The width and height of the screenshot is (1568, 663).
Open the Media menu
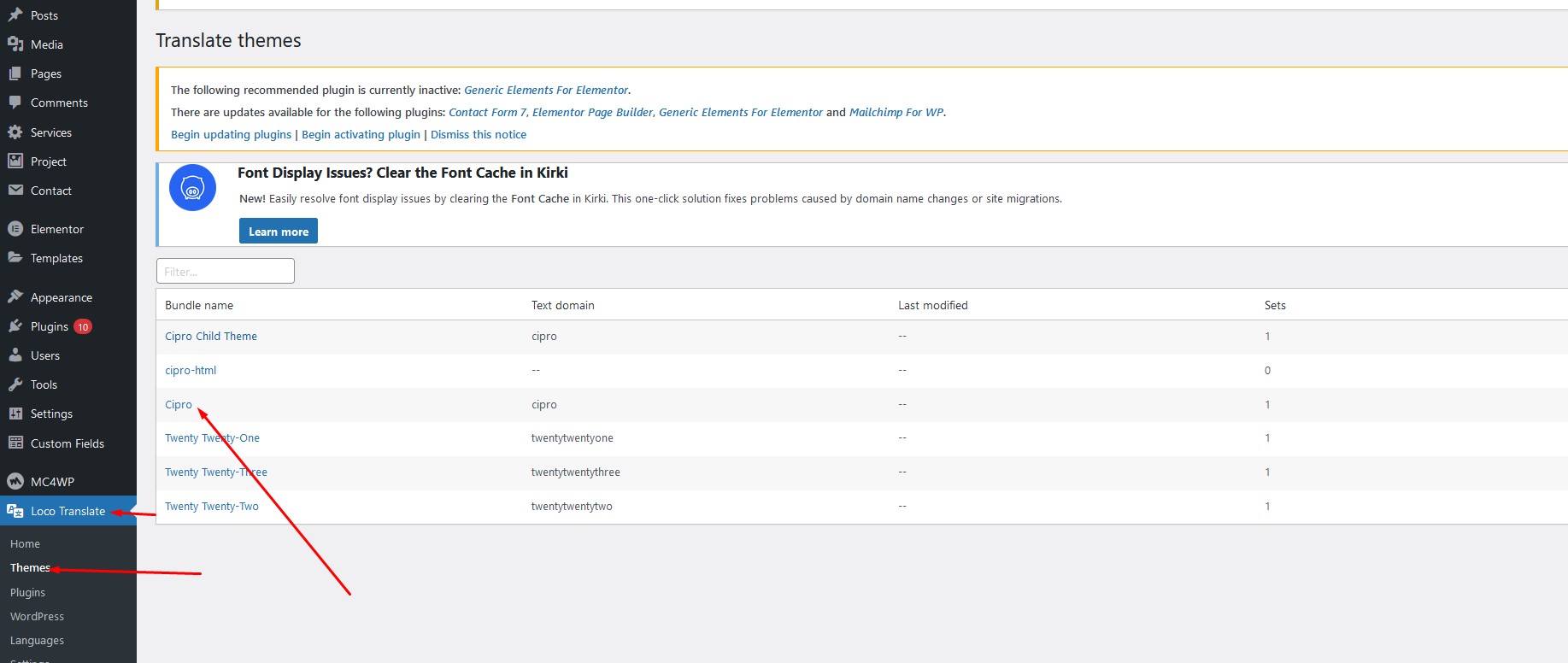[x=47, y=44]
